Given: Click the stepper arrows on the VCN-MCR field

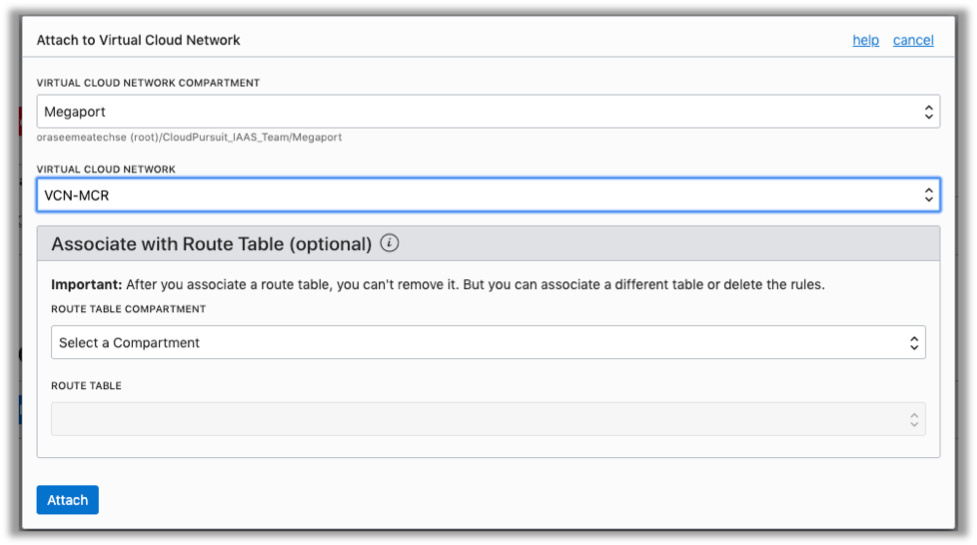Looking at the screenshot, I should 928,196.
